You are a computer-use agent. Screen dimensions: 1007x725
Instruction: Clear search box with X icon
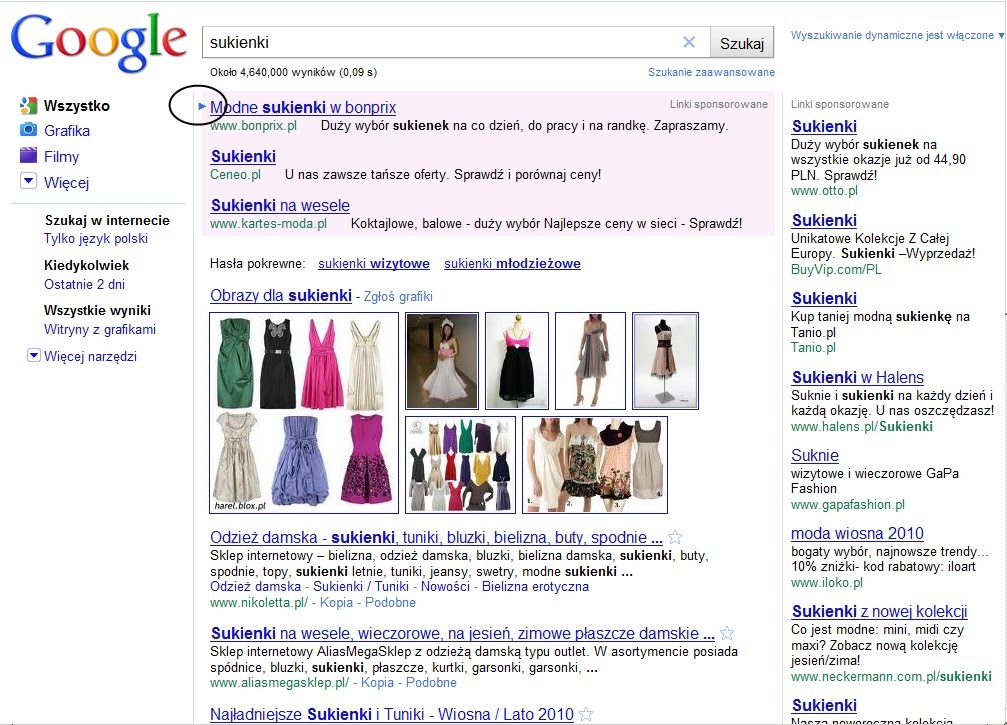point(689,42)
